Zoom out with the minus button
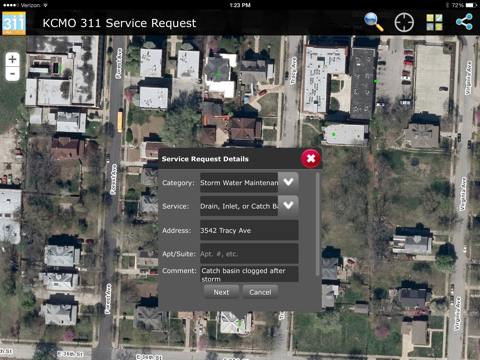Screen dimensions: 480x360 pos(12,74)
